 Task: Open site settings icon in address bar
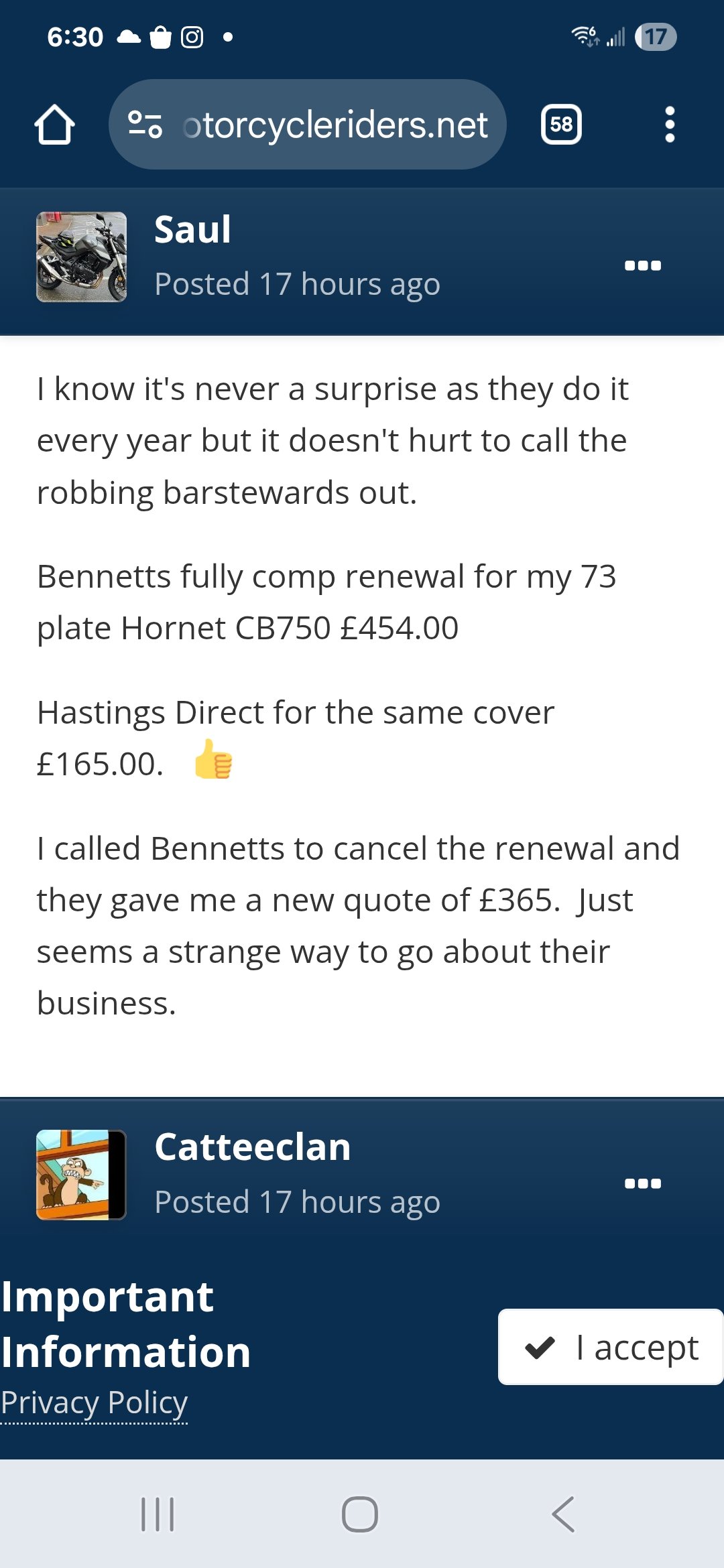point(145,125)
